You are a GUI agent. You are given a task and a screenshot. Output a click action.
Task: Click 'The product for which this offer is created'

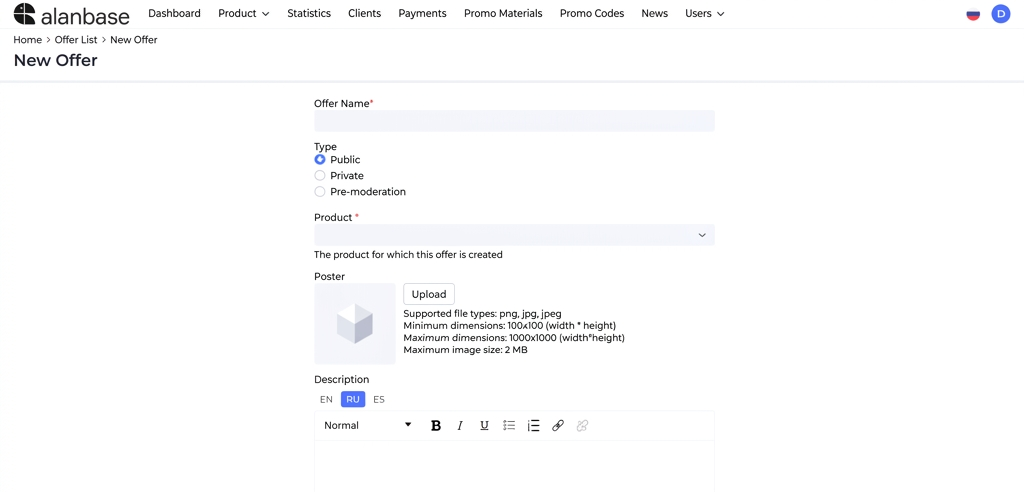[x=408, y=255]
